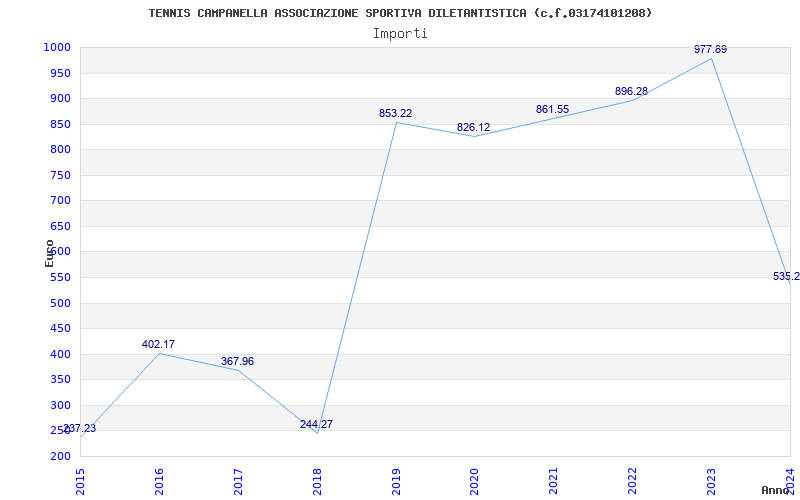800x500 pixels.
Task: Click the 896.28 data label
Action: click(x=632, y=91)
